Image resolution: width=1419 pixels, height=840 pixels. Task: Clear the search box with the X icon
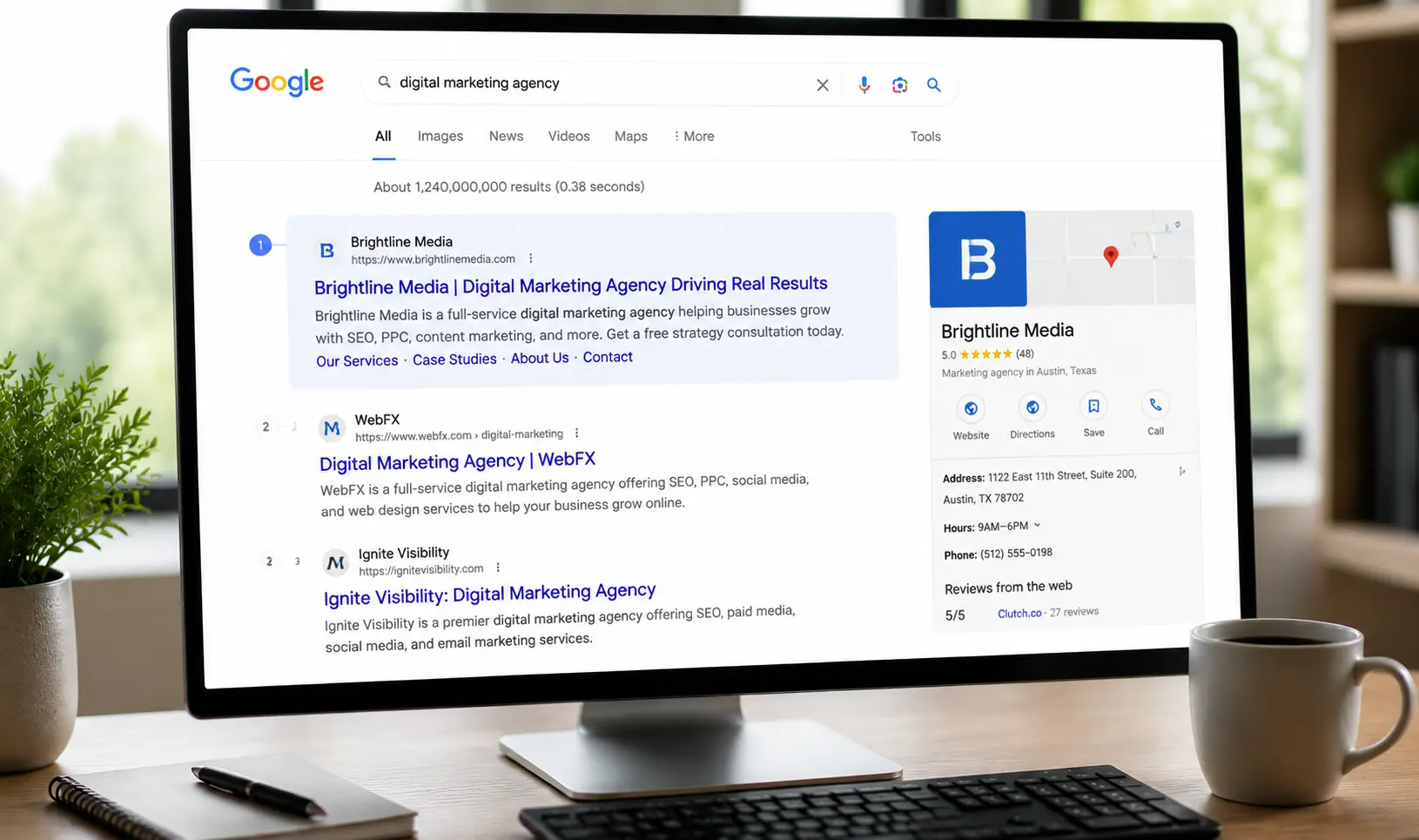coord(823,84)
